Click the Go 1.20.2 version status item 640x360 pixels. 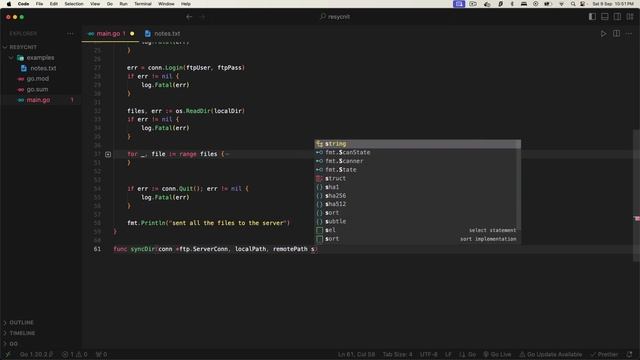37,354
